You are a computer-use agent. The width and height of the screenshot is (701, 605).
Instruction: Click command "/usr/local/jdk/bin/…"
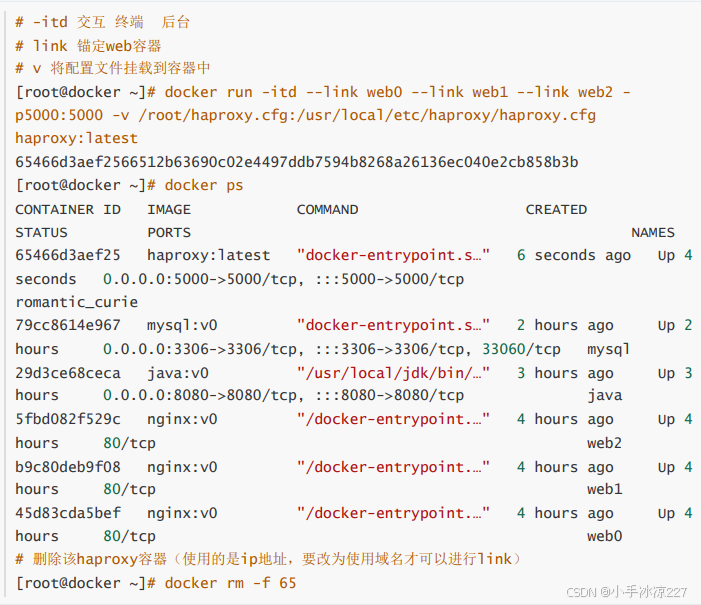393,373
